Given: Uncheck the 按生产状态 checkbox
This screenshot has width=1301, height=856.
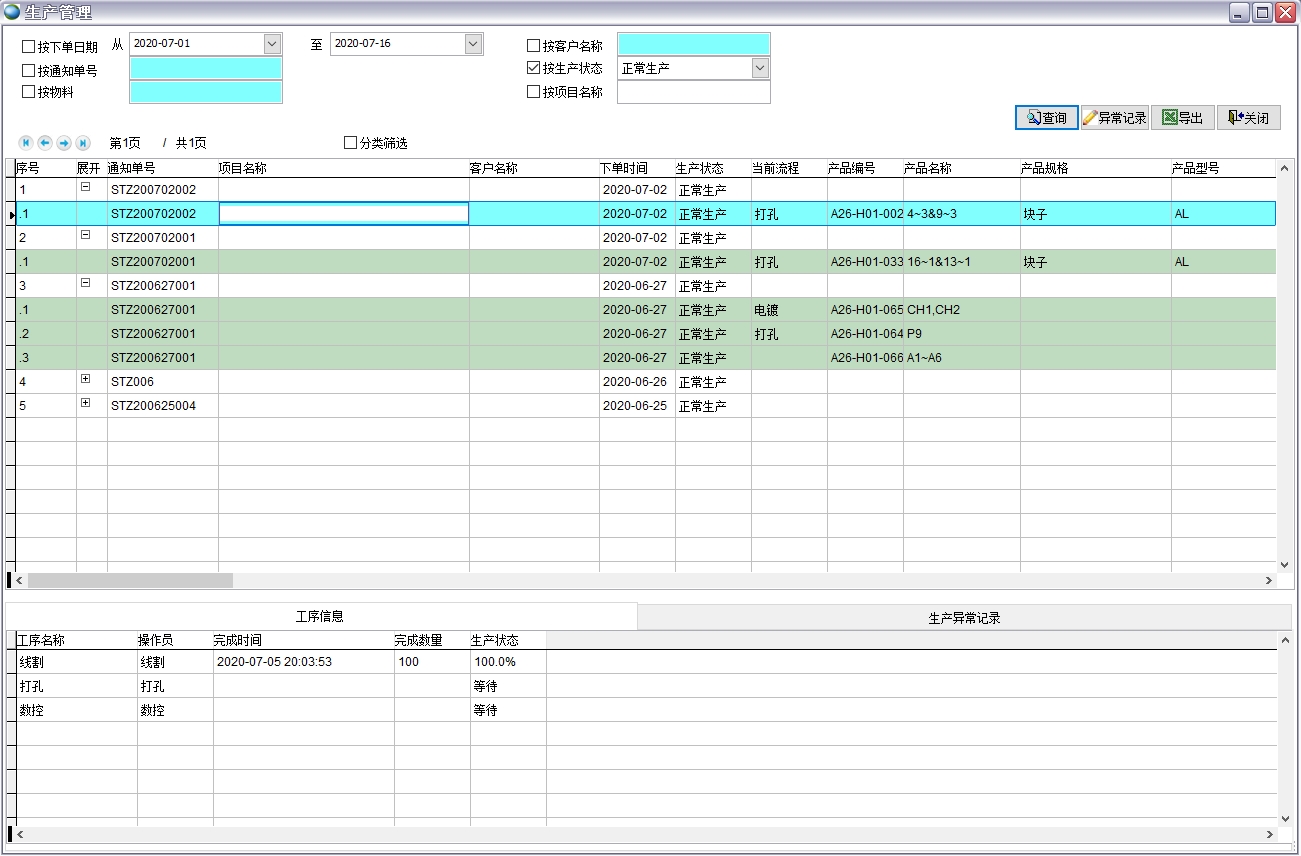Looking at the screenshot, I should tap(533, 69).
